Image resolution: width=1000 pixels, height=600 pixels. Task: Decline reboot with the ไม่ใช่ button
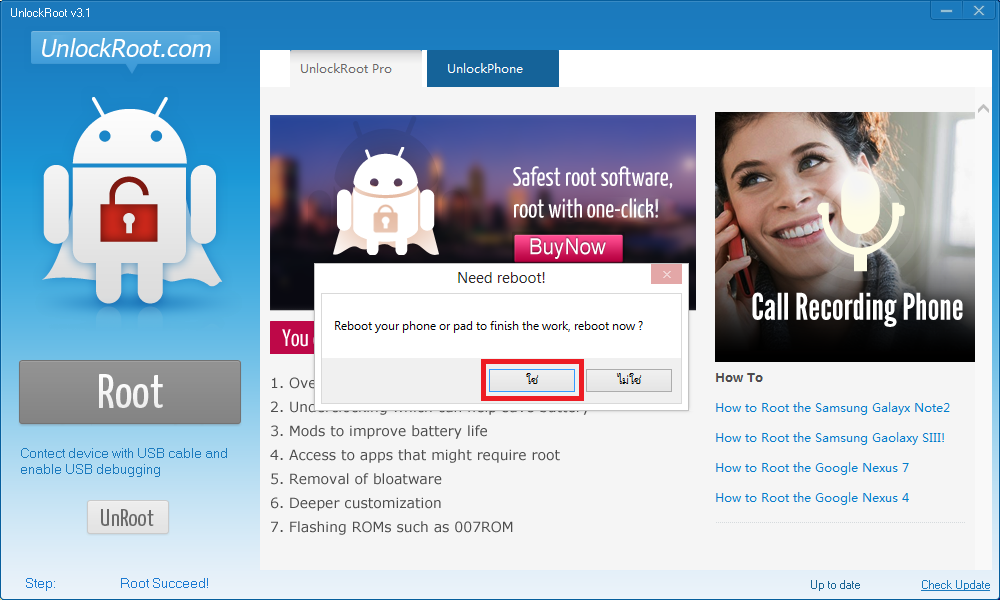click(629, 380)
